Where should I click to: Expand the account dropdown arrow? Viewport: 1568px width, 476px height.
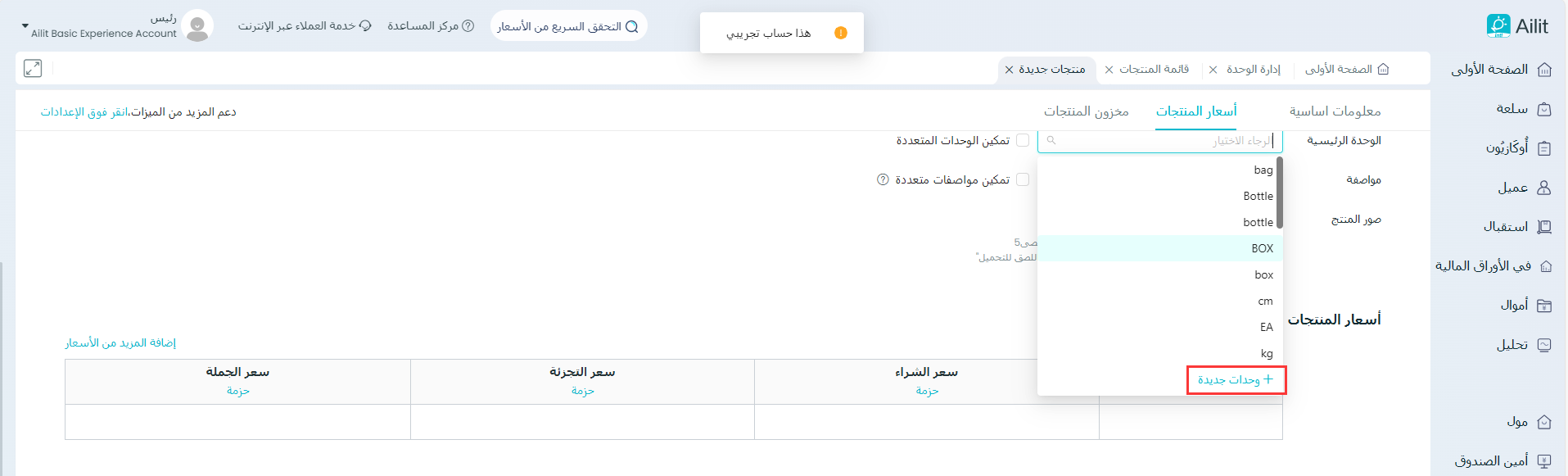click(25, 26)
